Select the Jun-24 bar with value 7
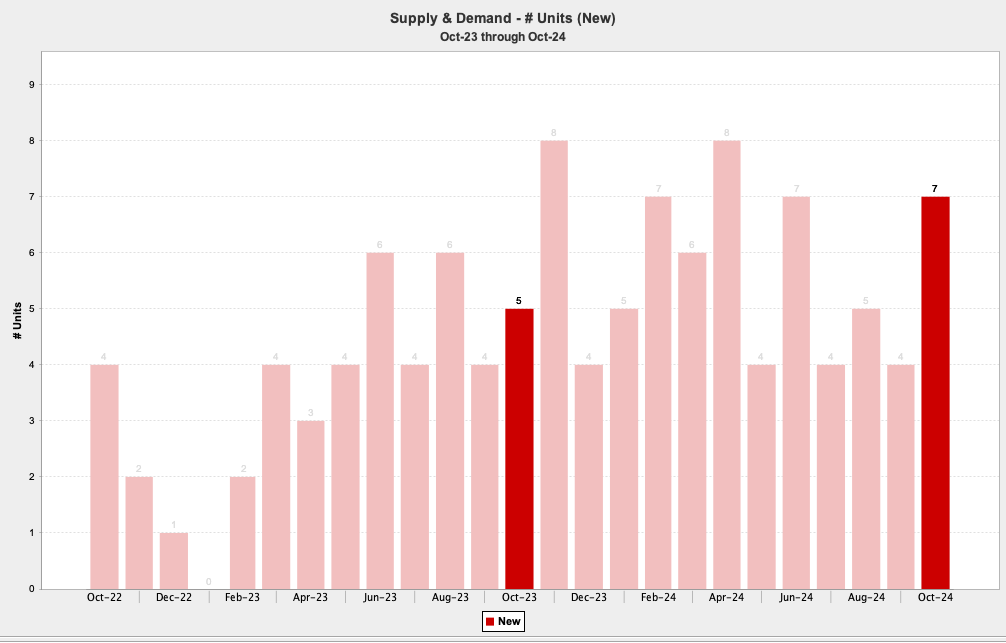This screenshot has width=1006, height=643. coord(796,392)
